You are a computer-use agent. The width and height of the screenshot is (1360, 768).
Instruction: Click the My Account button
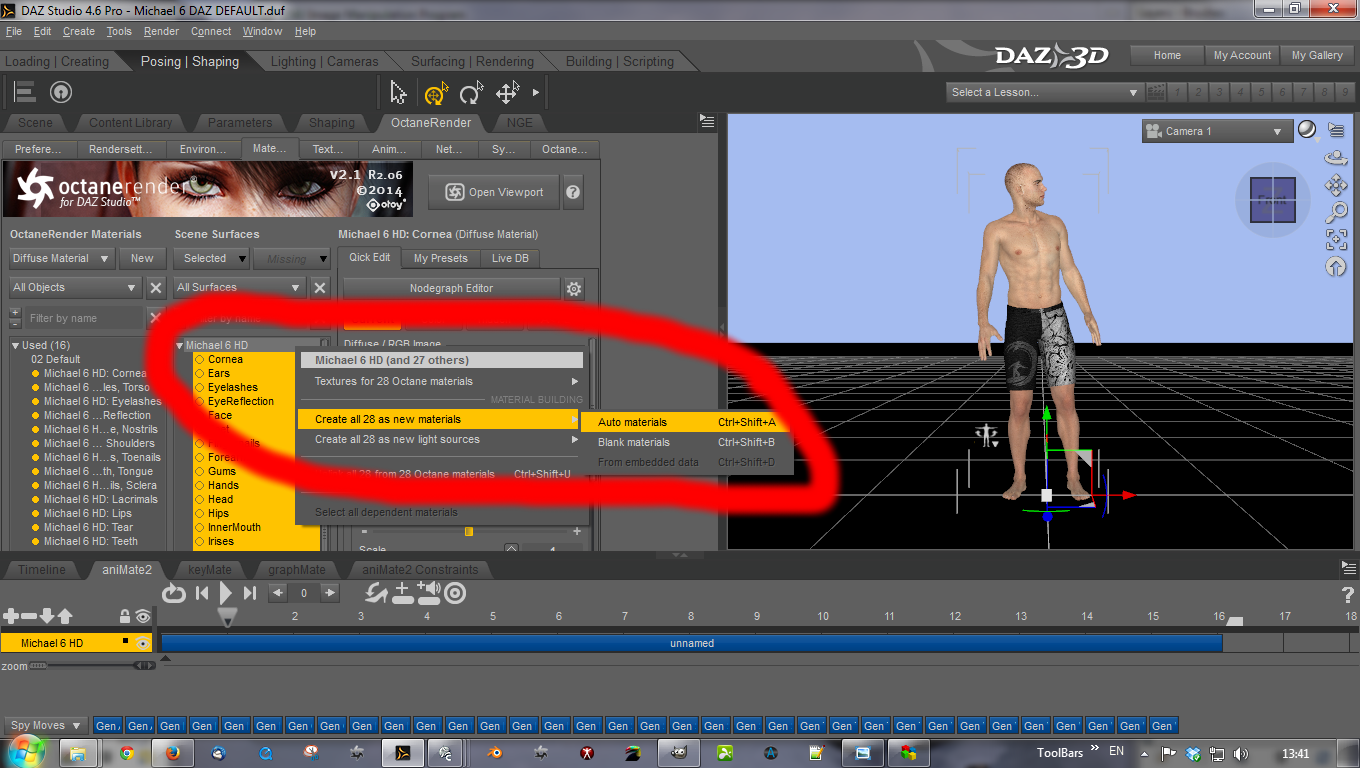pyautogui.click(x=1242, y=56)
